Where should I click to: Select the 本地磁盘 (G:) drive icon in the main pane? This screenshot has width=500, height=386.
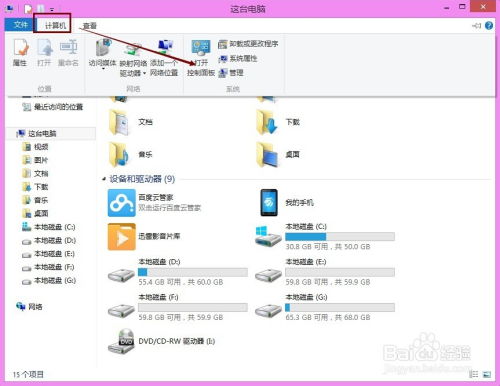(268, 311)
